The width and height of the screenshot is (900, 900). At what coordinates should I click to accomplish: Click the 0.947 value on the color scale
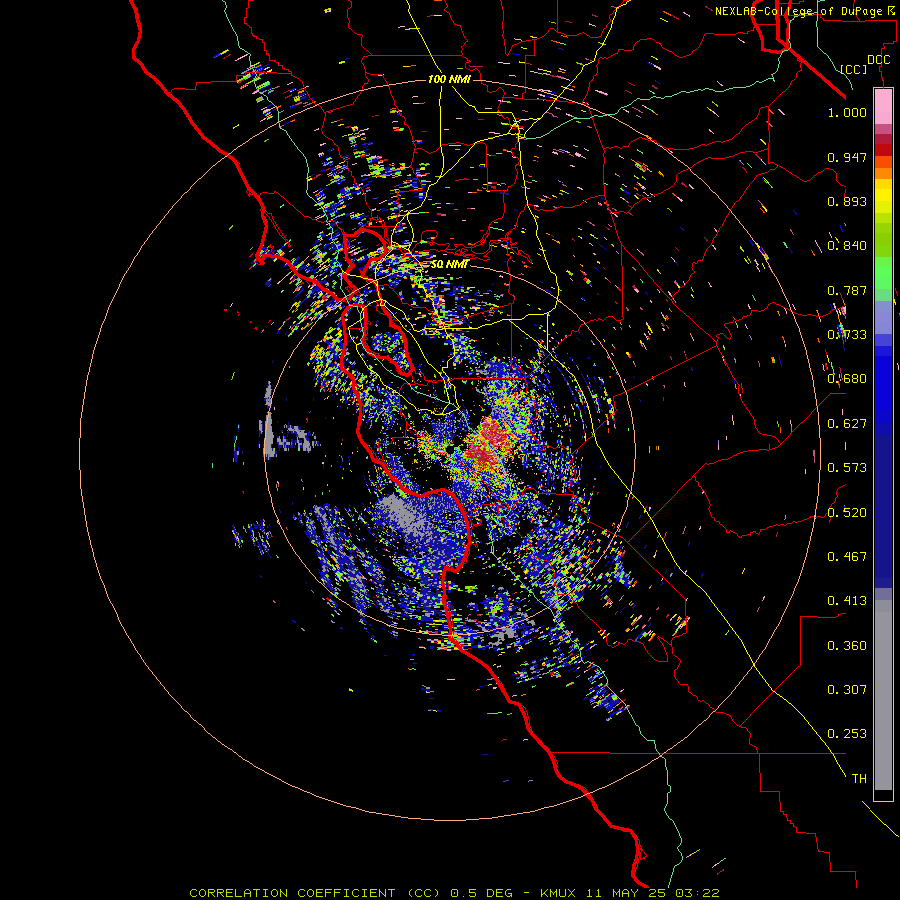click(847, 157)
